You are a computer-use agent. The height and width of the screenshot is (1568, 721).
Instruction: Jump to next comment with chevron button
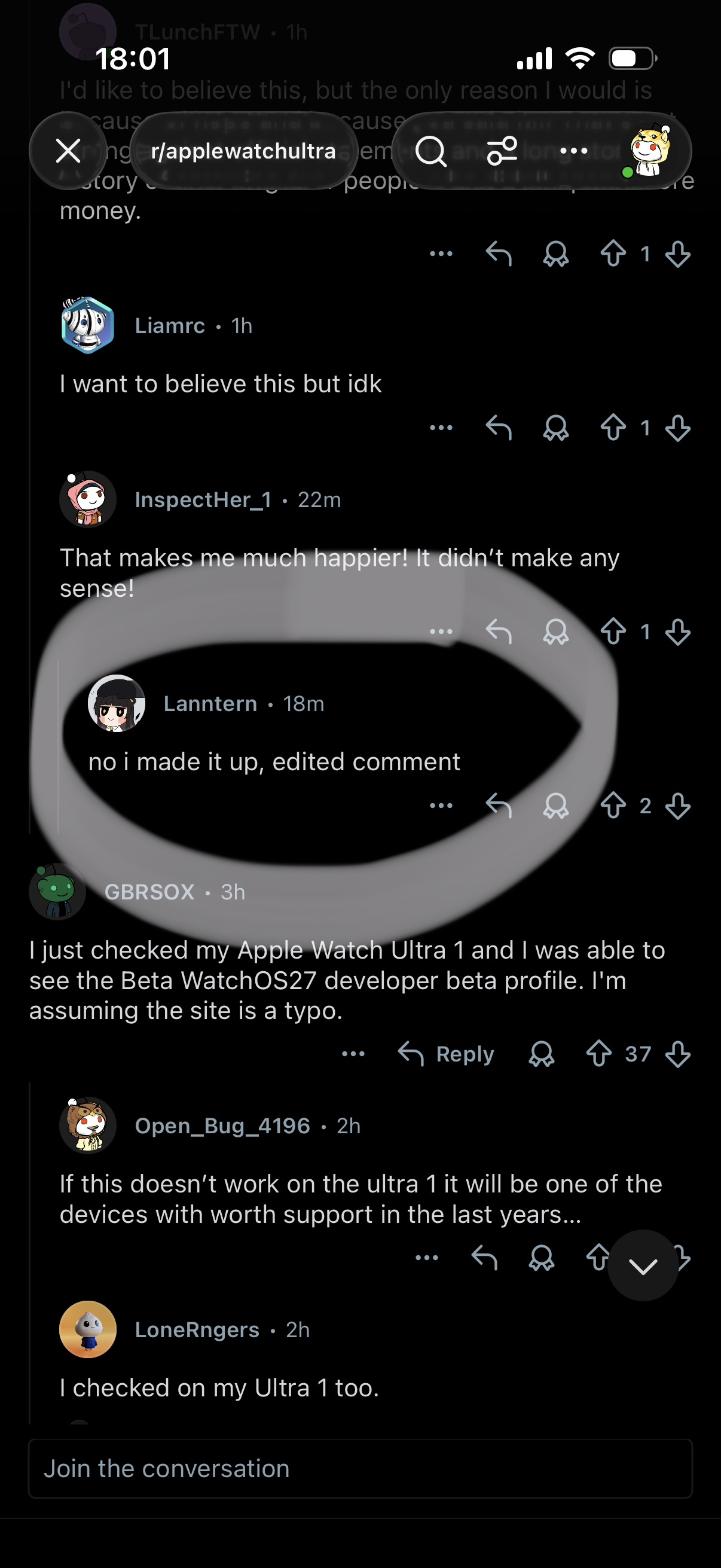(643, 1265)
